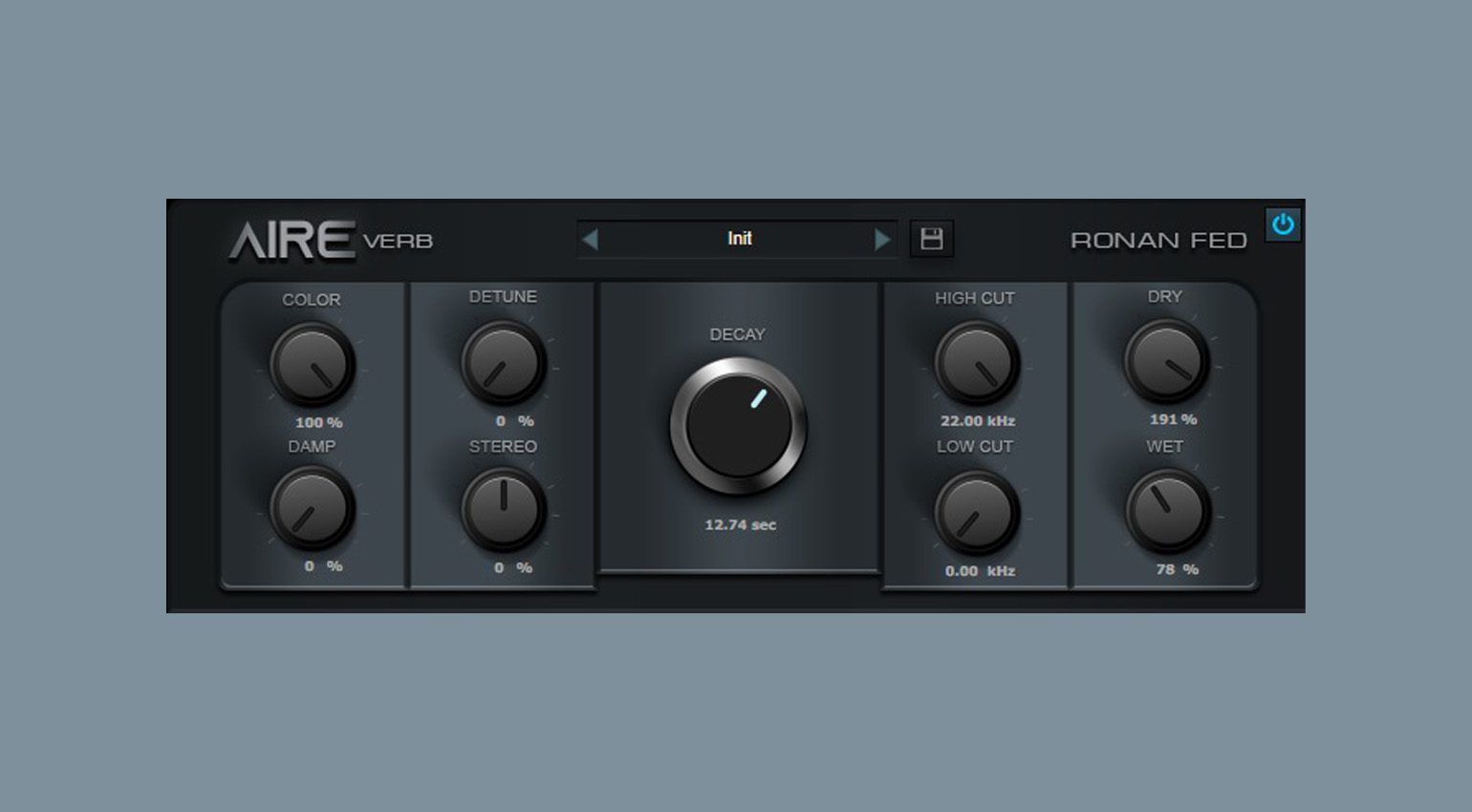Click the RONAN FED brand label
The width and height of the screenshot is (1472, 812).
(1158, 241)
